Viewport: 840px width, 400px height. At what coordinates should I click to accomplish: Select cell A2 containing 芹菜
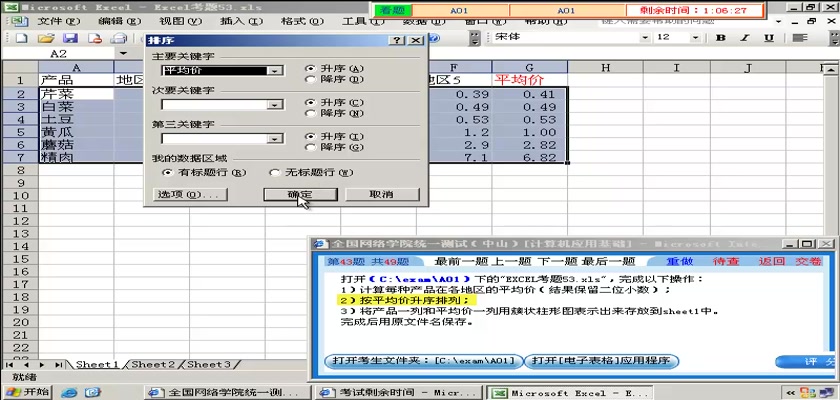pos(76,94)
